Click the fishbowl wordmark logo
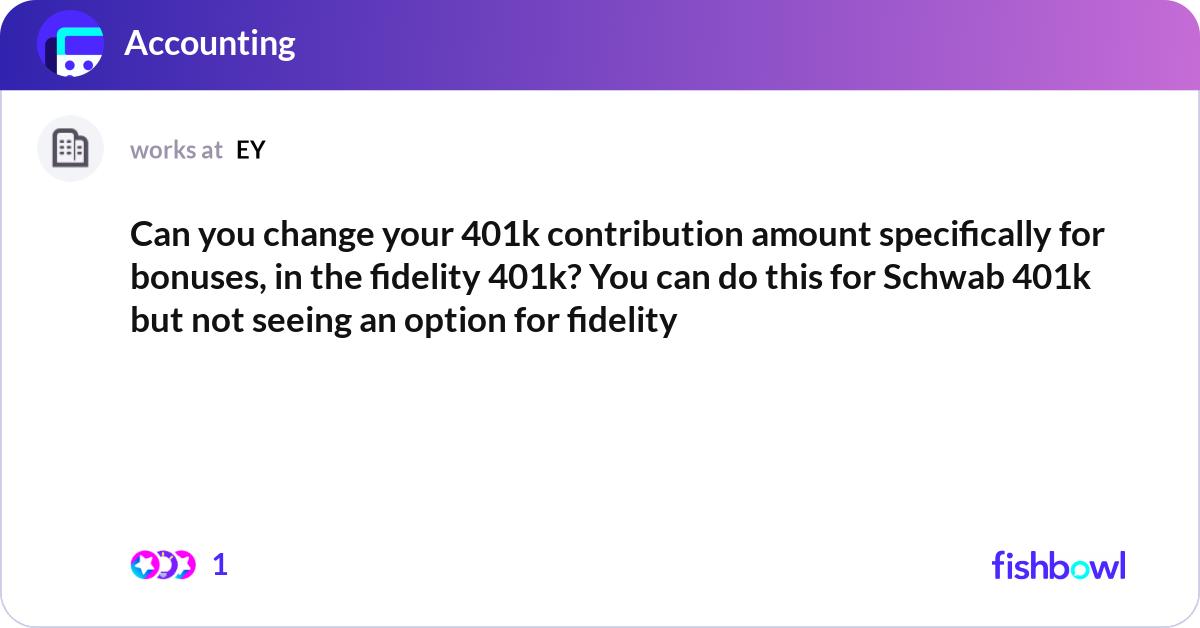The width and height of the screenshot is (1200, 628). click(1058, 565)
